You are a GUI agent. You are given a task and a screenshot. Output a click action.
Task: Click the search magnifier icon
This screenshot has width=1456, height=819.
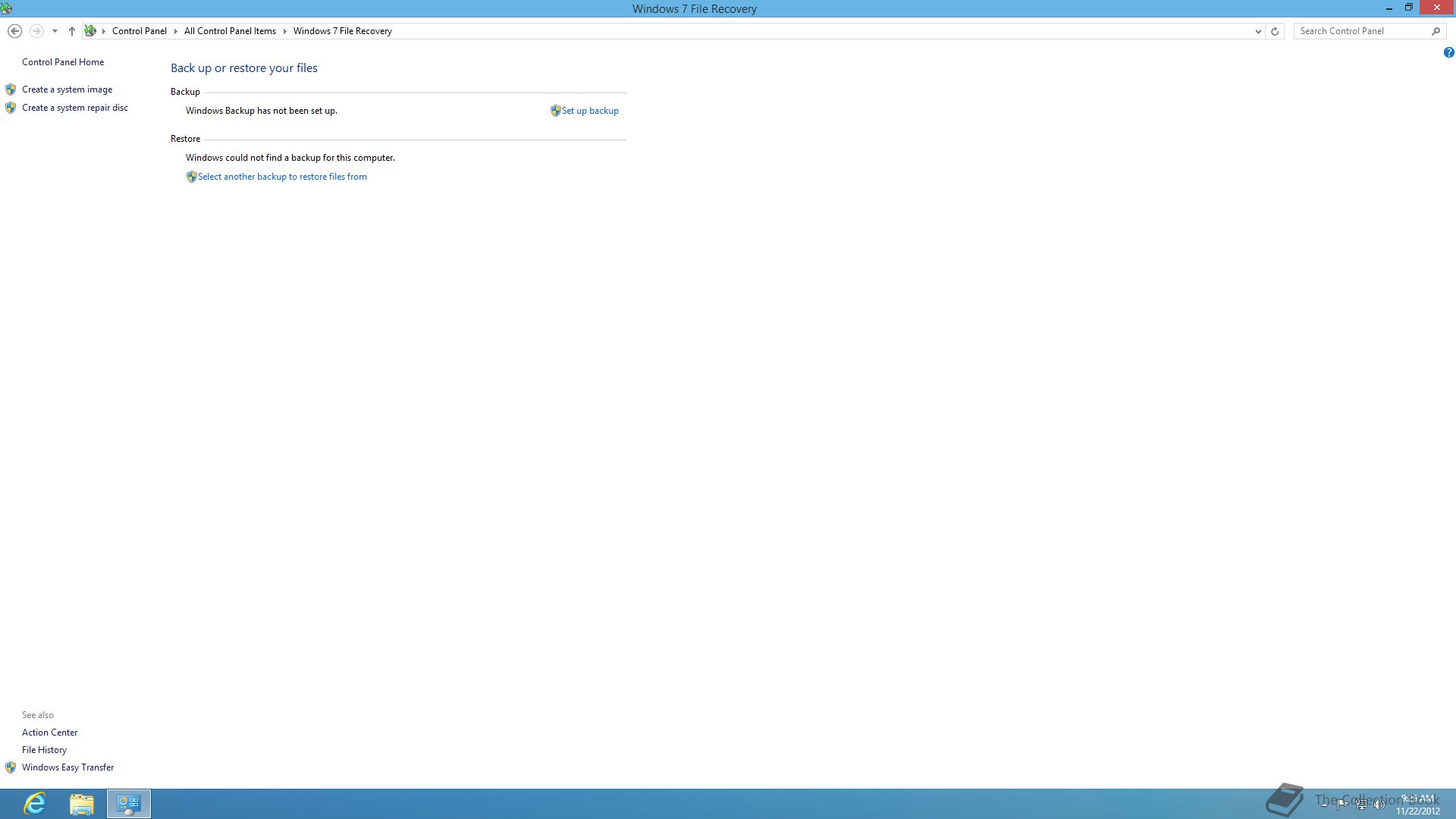[x=1436, y=31]
